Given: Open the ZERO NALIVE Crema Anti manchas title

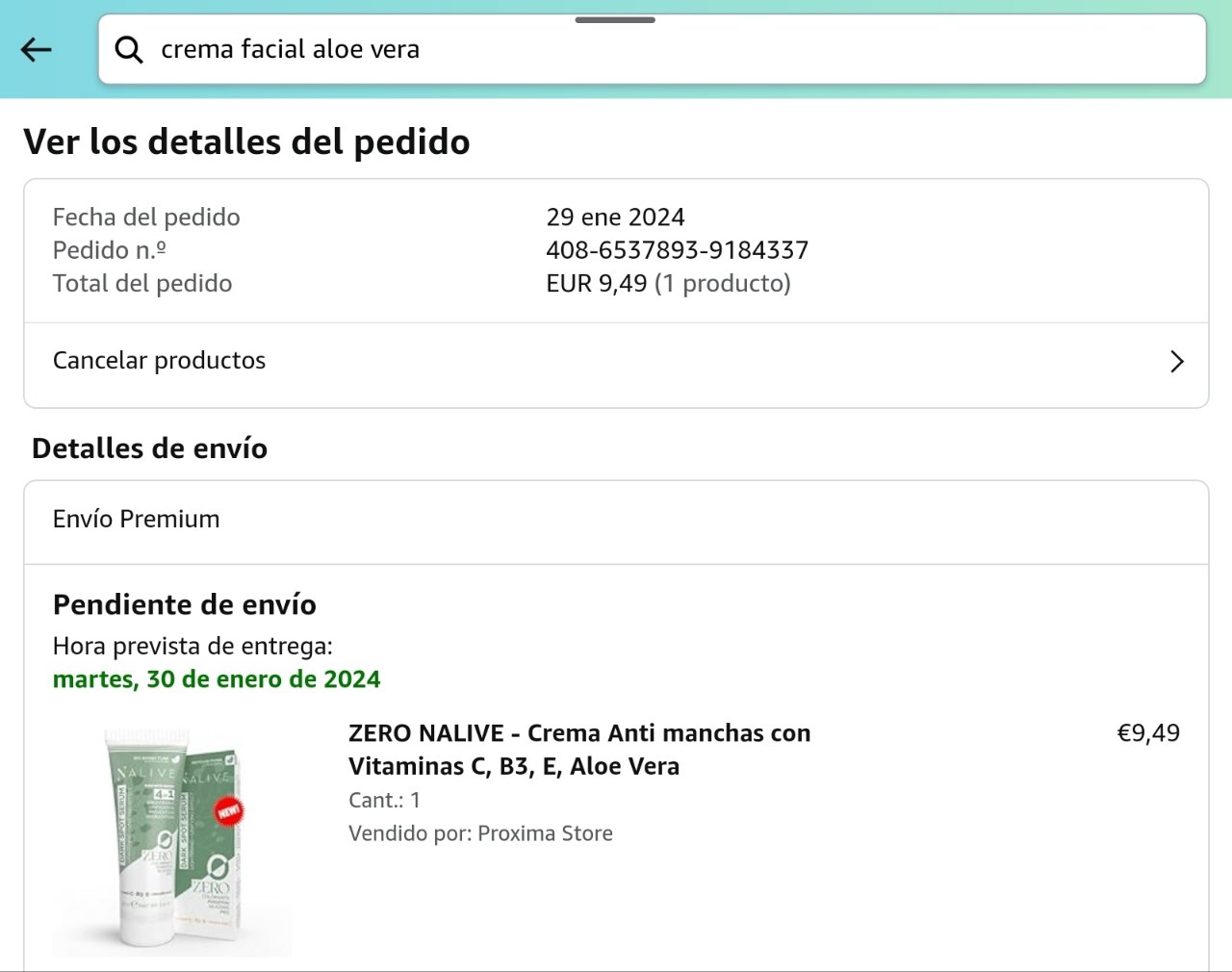Looking at the screenshot, I should (x=579, y=750).
